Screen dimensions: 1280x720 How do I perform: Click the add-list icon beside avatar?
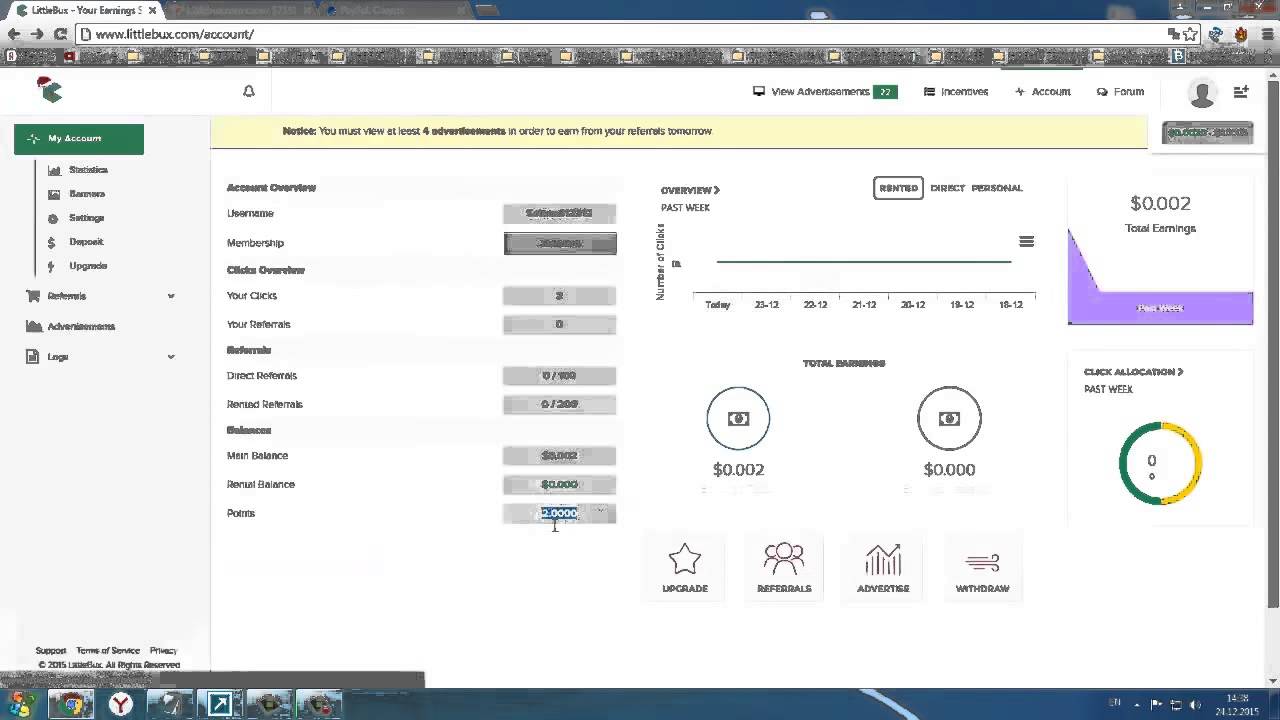(1241, 91)
